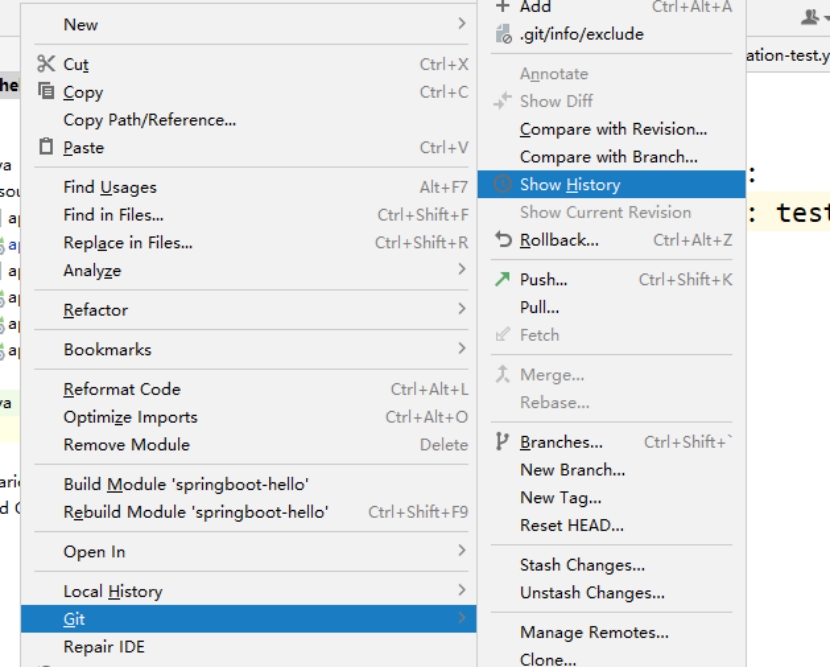Viewport: 831px width, 667px height.
Task: Choose Manage Remotes entry
Action: pyautogui.click(x=594, y=632)
